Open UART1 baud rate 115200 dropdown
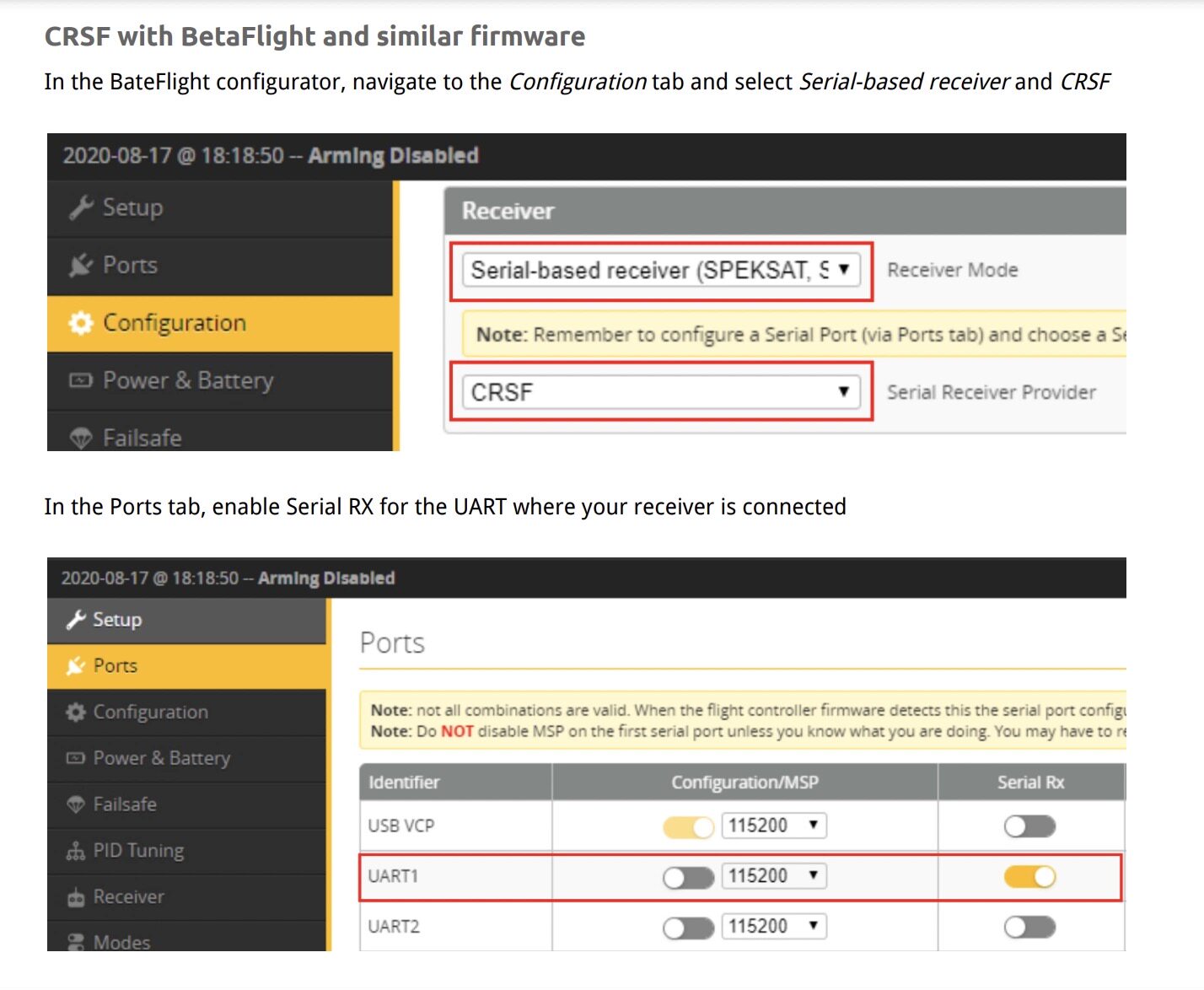Screen dimensions: 1204x990 [774, 876]
